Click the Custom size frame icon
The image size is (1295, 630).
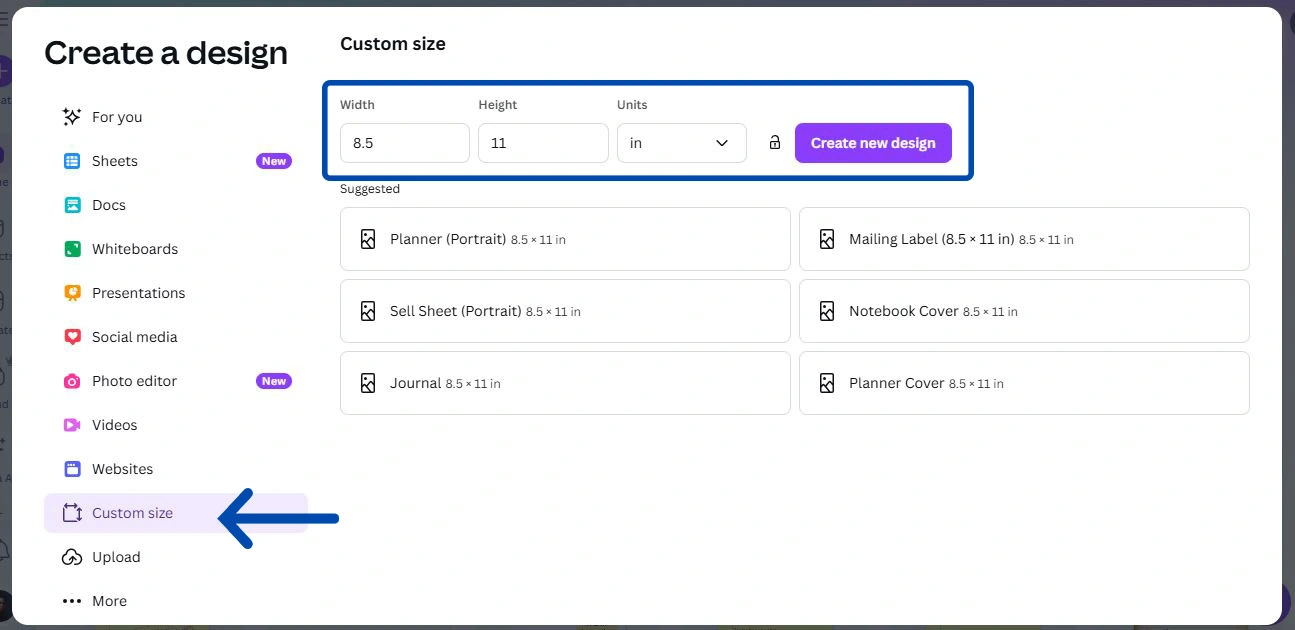point(72,513)
